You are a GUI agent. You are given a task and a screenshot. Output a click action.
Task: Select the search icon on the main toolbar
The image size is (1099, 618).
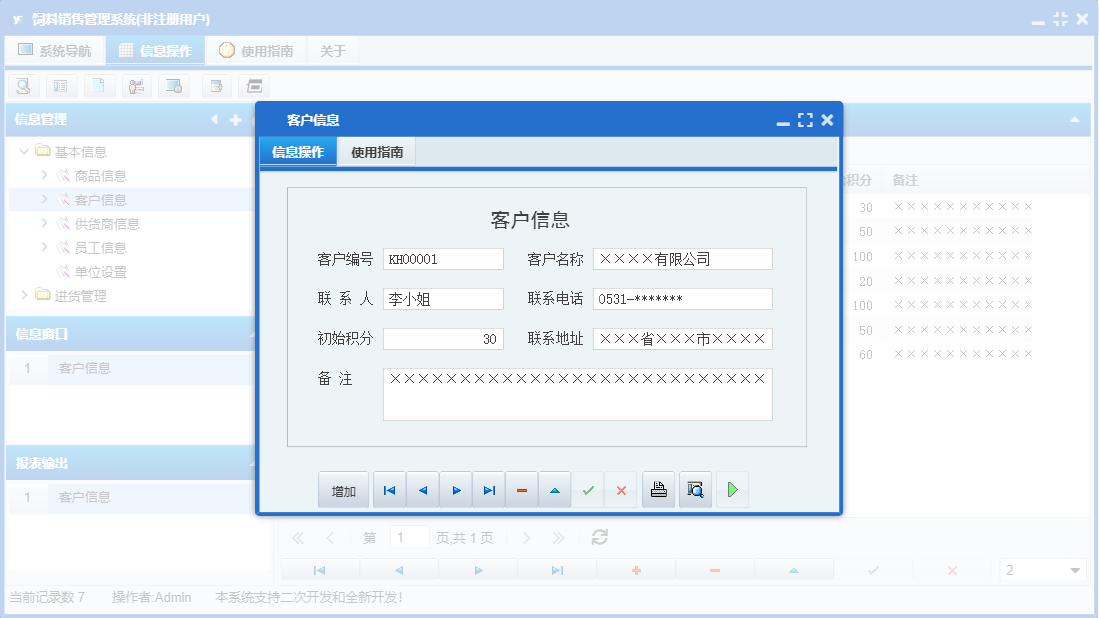pyautogui.click(x=22, y=86)
